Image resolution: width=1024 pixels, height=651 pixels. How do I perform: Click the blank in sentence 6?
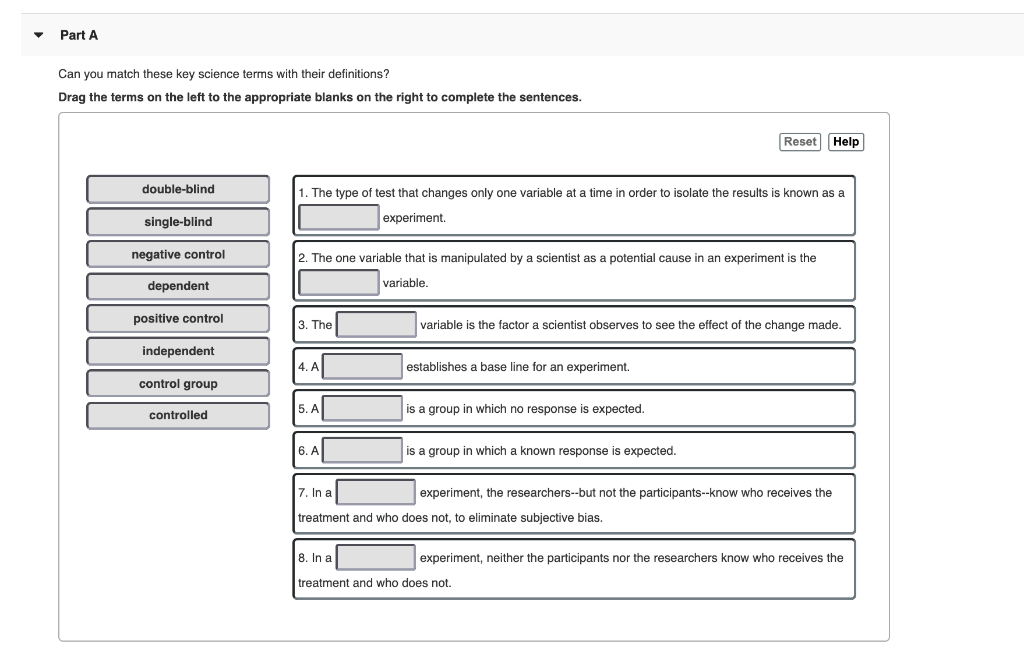363,450
